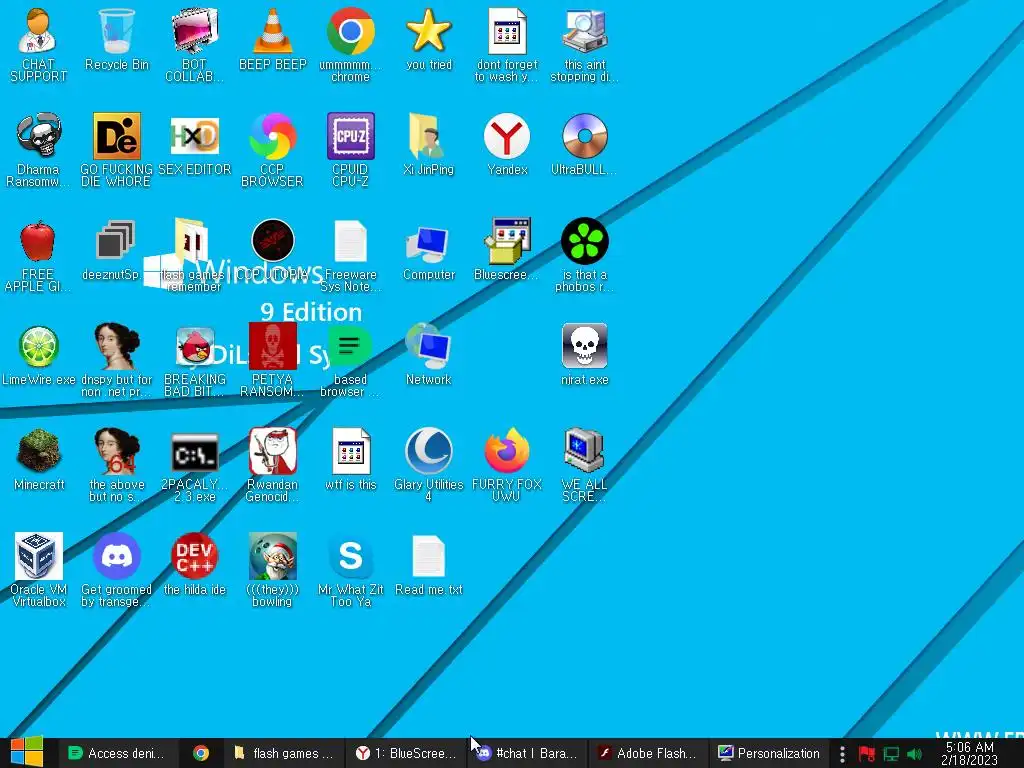Open Firefox icon labeled FURRY FOX UWU

tap(507, 465)
